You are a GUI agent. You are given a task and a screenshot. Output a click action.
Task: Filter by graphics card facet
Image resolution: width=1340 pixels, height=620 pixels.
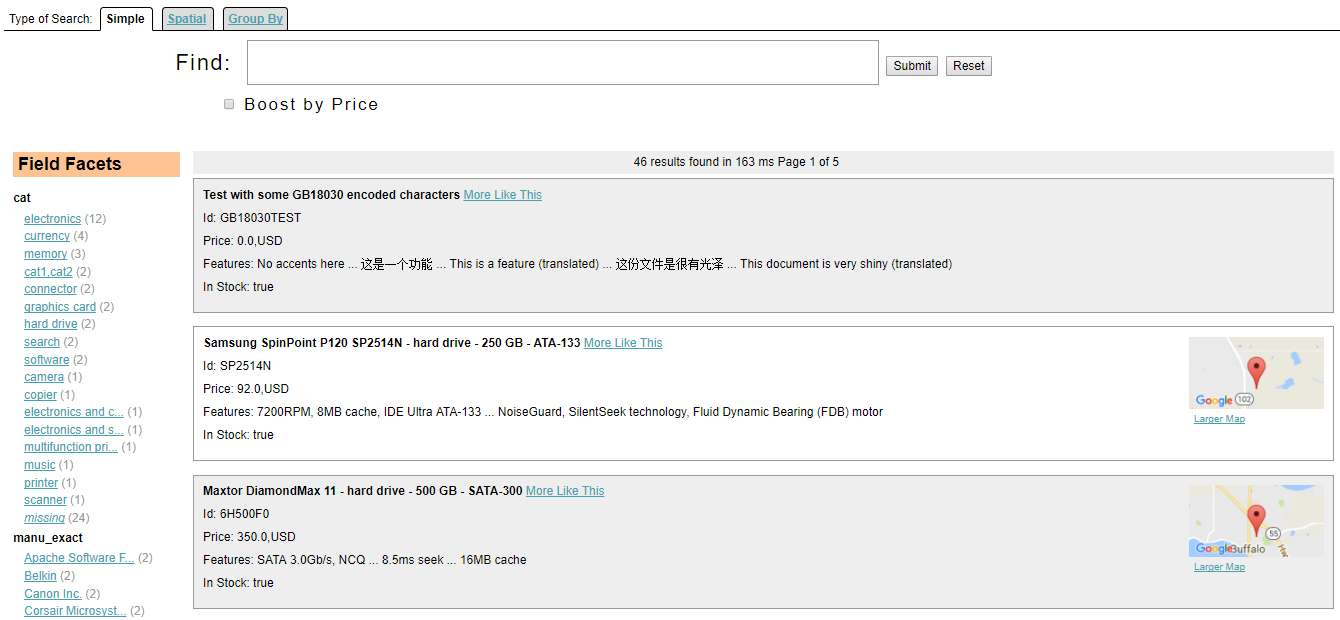[60, 307]
